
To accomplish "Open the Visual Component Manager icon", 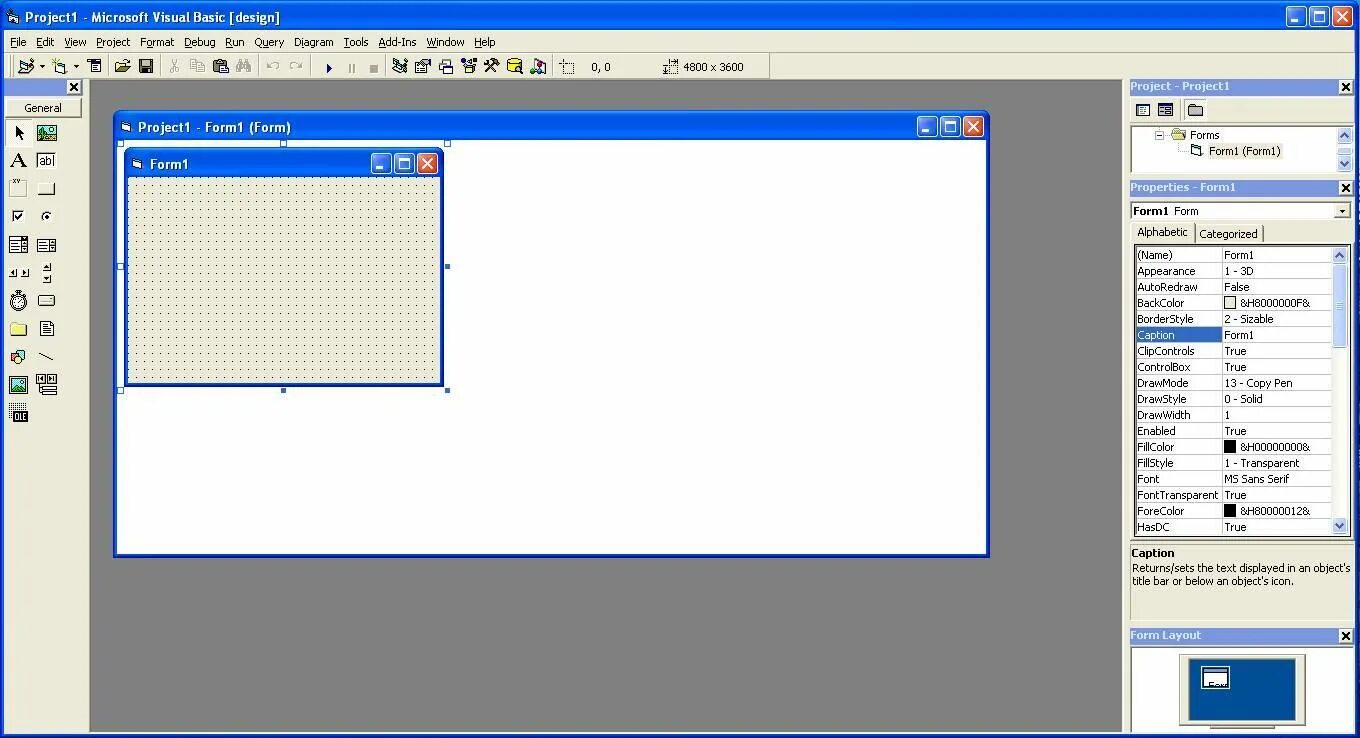I will point(538,67).
